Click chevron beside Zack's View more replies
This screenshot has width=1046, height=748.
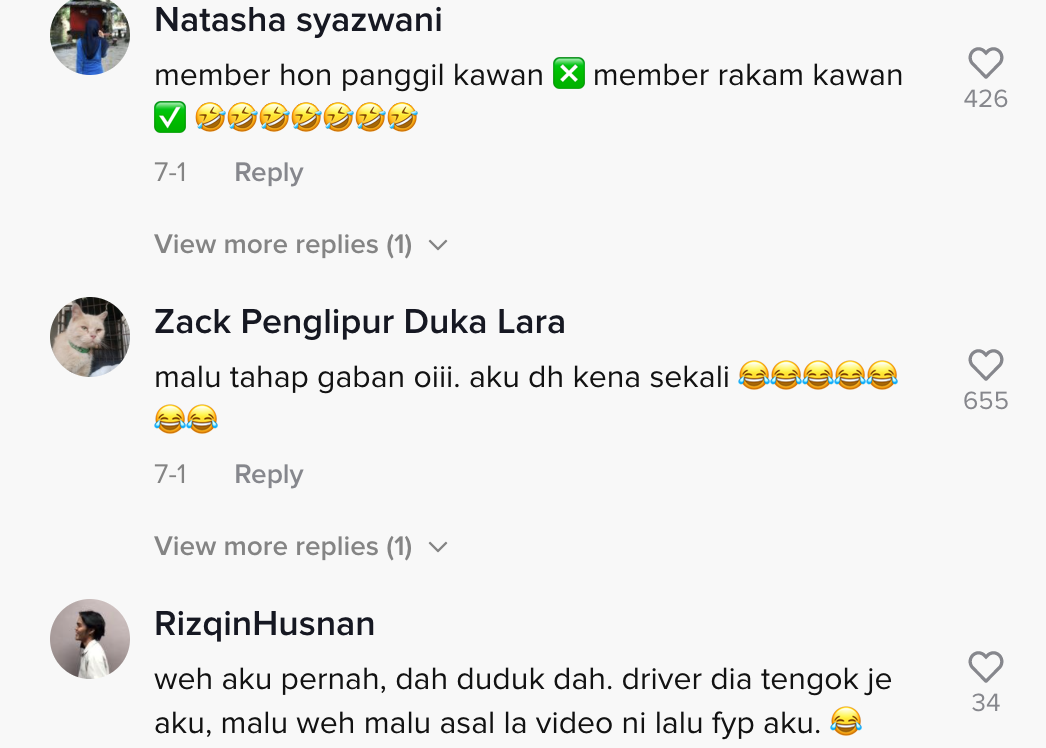[438, 547]
